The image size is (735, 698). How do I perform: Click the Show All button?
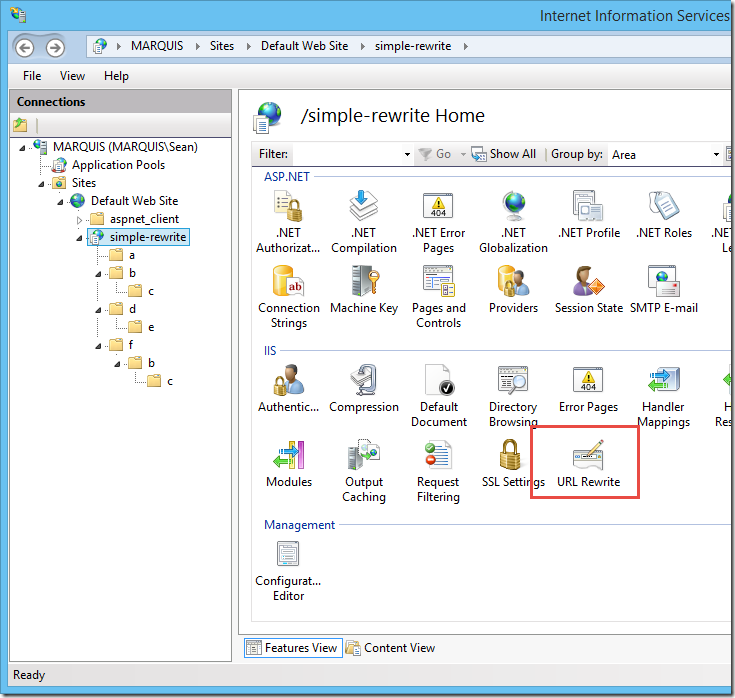pyautogui.click(x=504, y=154)
